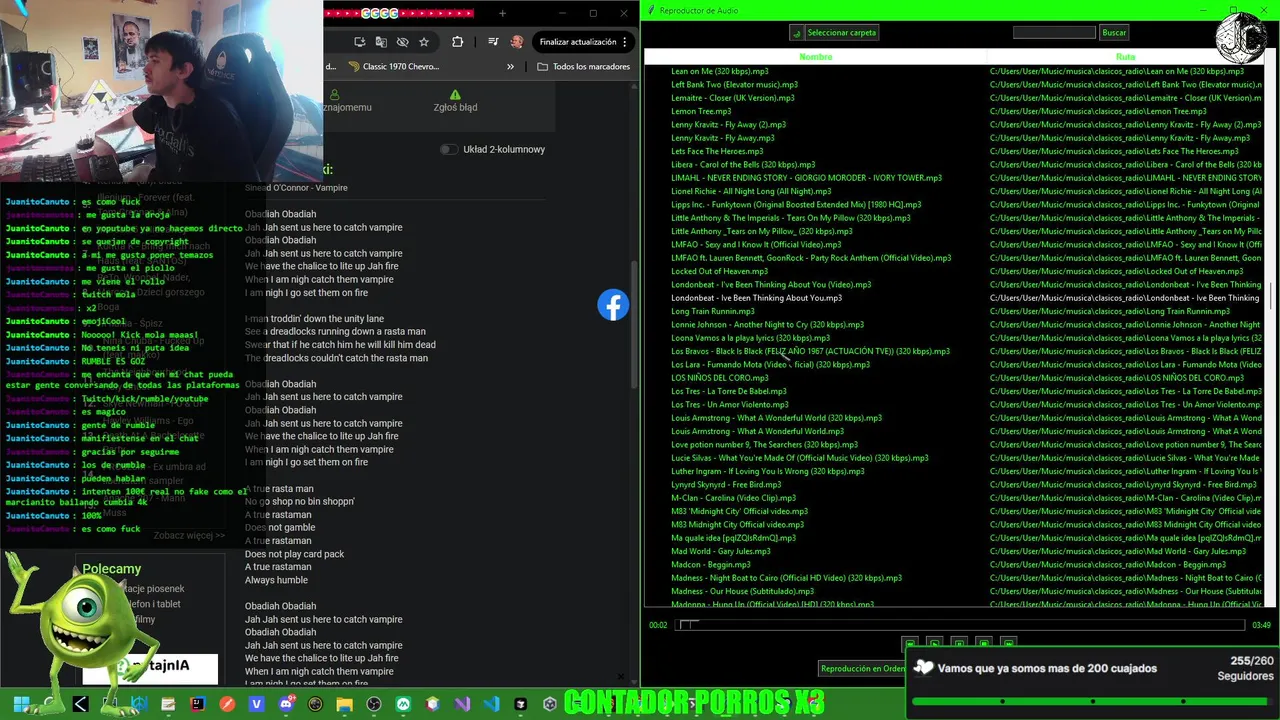Viewport: 1280px width, 720px height.
Task: Open the Reproducción en Orden dropdown
Action: coord(862,668)
